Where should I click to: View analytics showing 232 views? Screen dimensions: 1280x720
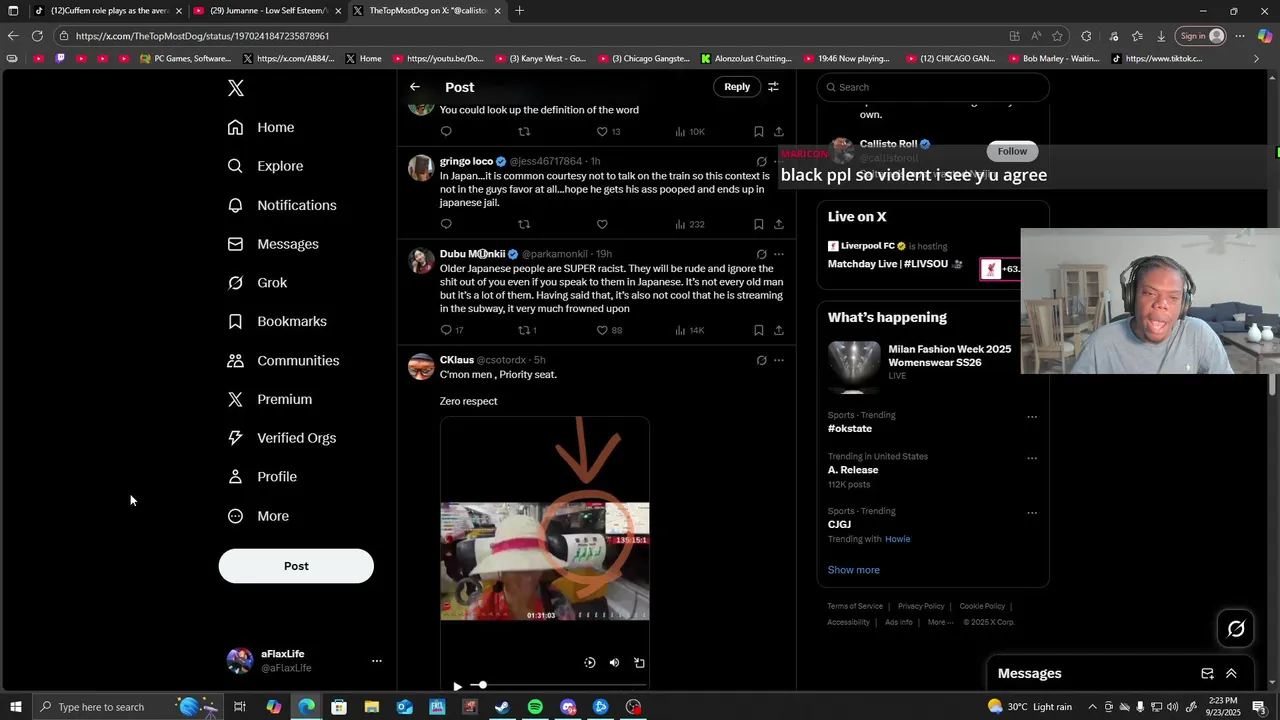tap(690, 224)
